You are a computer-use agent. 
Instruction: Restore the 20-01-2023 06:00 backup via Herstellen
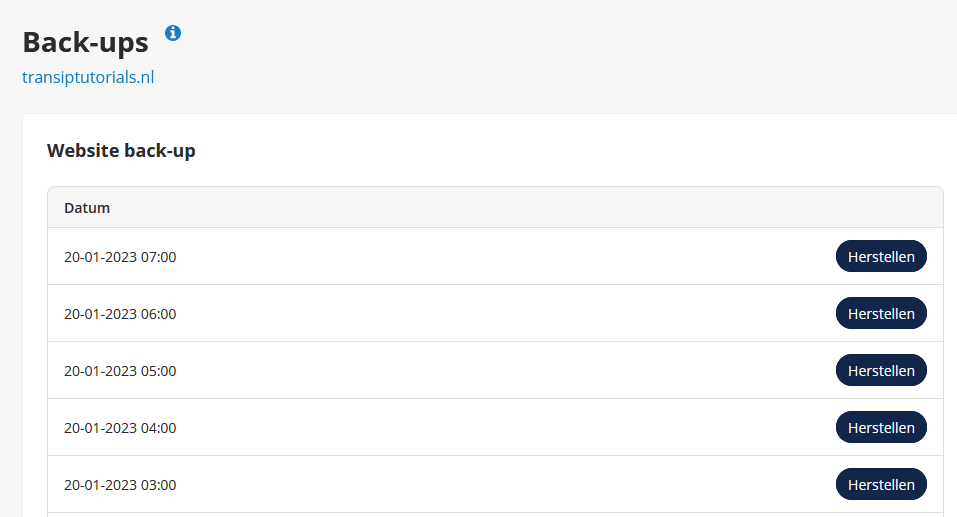(881, 313)
